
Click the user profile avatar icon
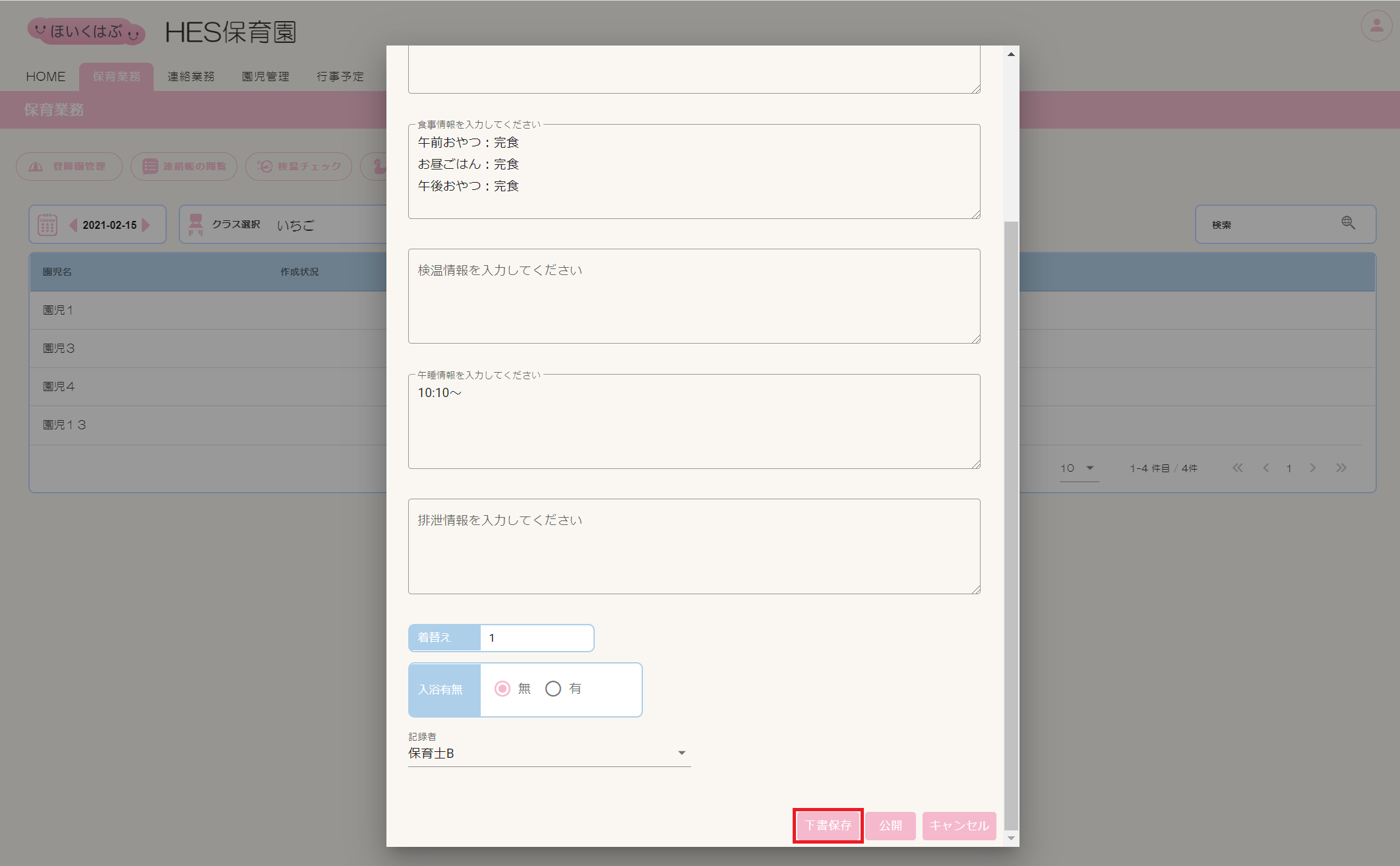(1376, 26)
